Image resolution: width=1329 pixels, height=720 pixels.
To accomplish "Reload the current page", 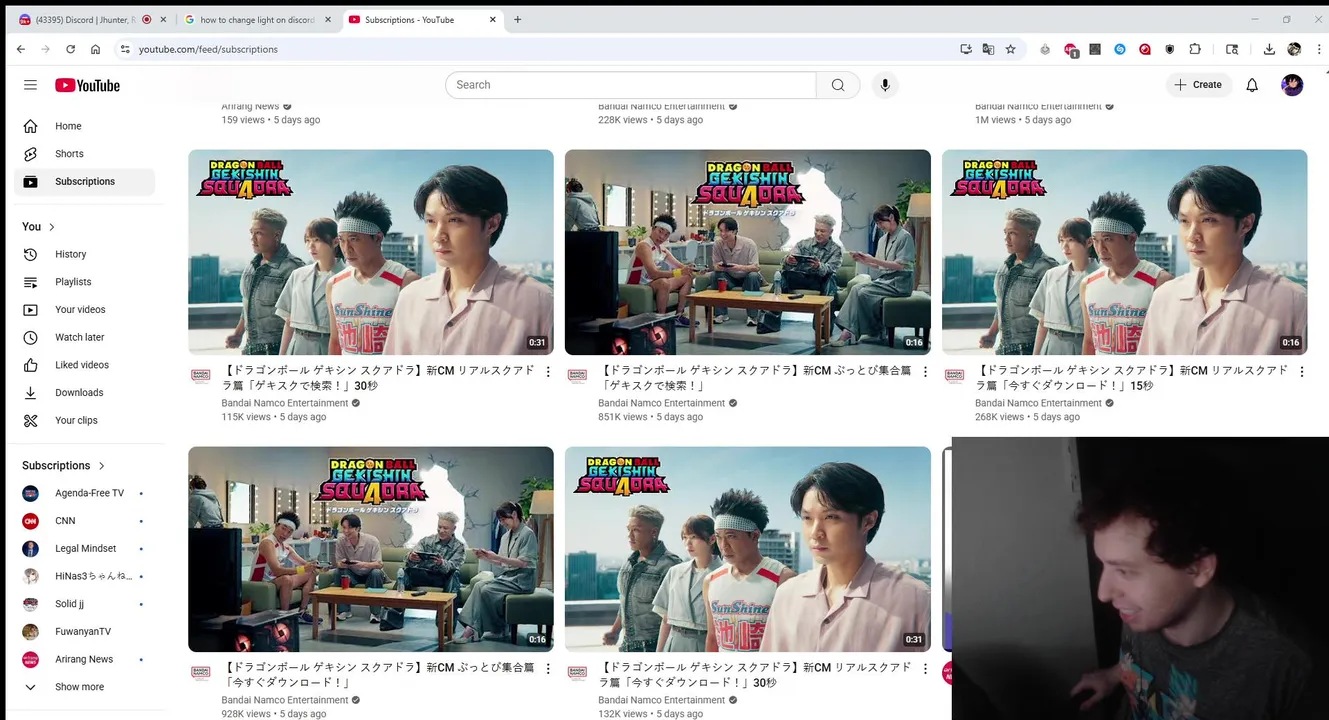I will tap(70, 49).
